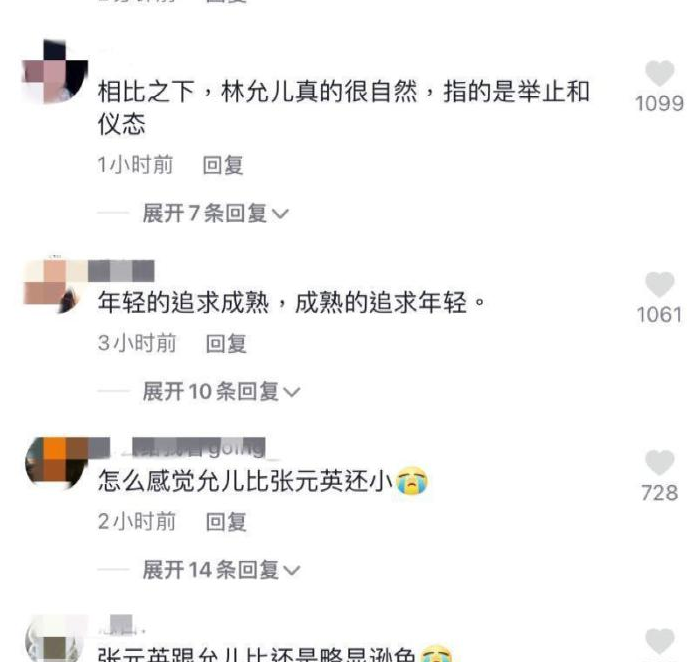
Task: Select the comment text 相比之下，林允儿真的很自然
Action: click(x=257, y=92)
